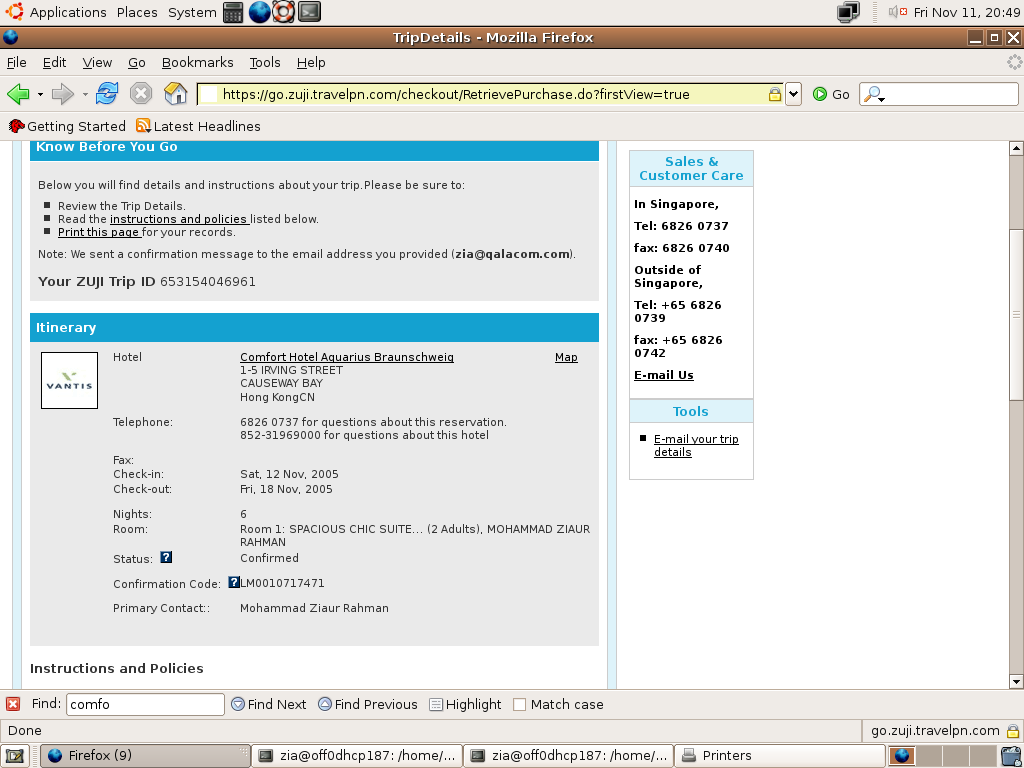Viewport: 1024px width, 768px height.
Task: Open the calculator launcher in top panel
Action: (x=233, y=12)
